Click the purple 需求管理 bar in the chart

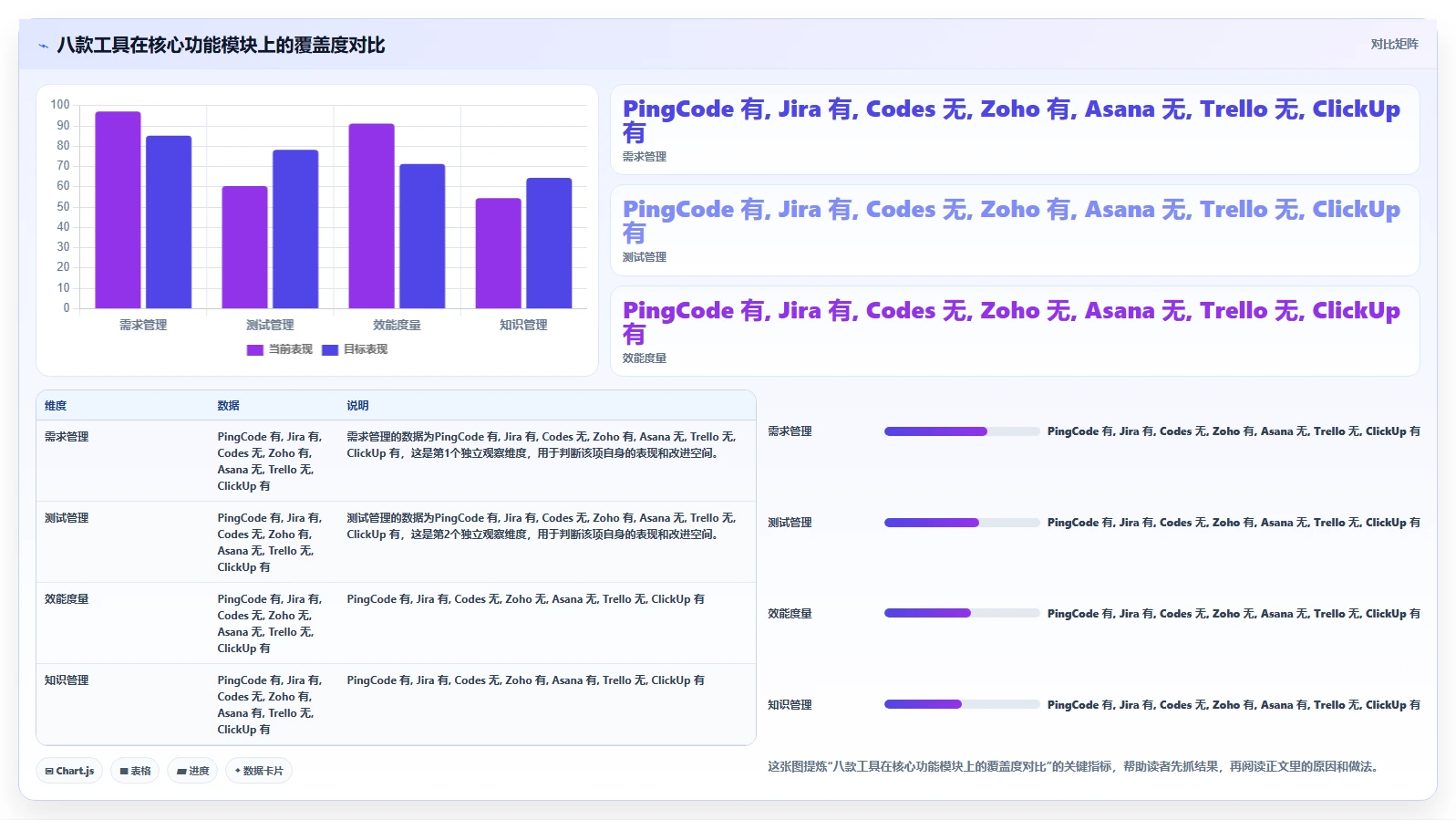tap(118, 210)
